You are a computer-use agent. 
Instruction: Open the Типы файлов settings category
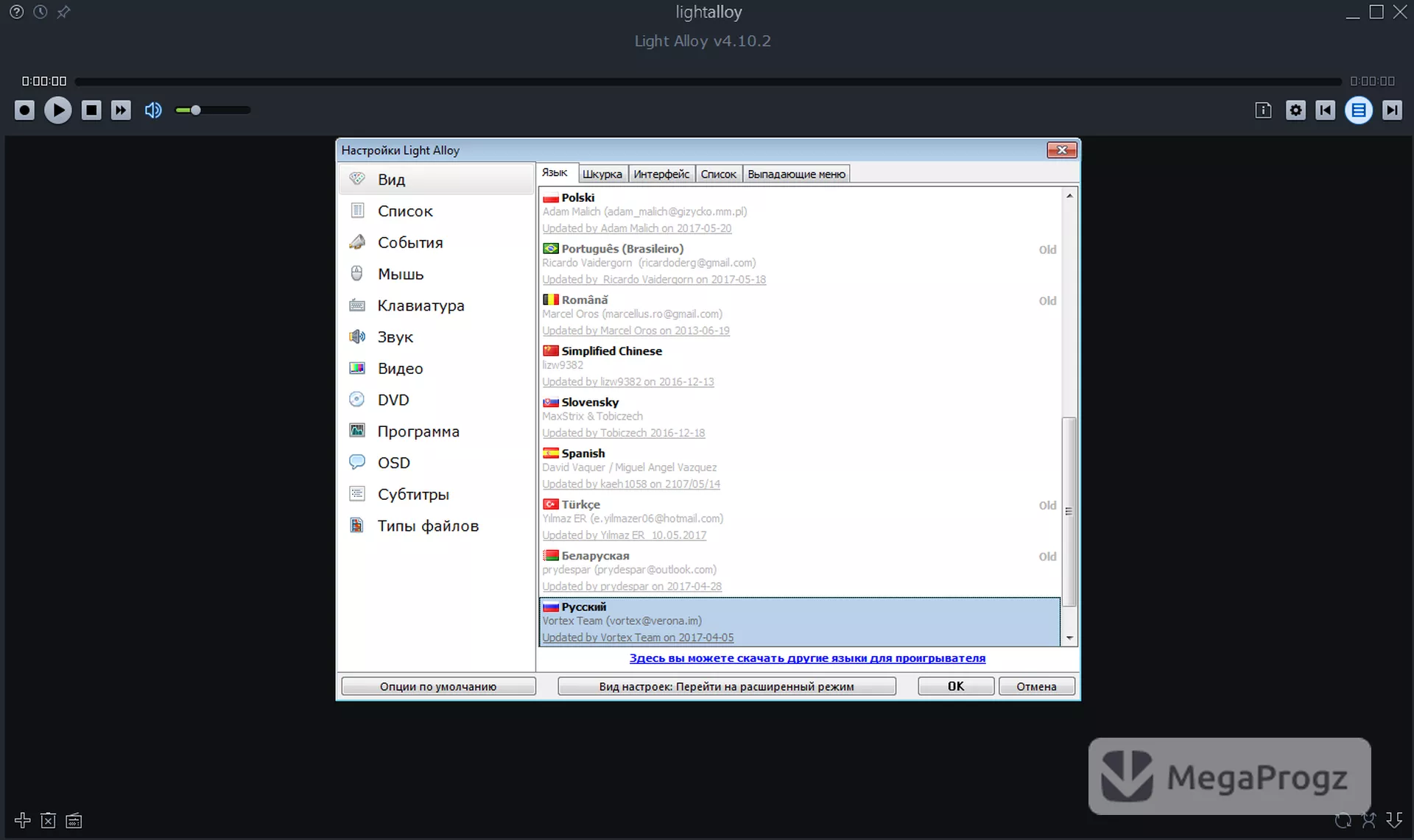point(437,526)
